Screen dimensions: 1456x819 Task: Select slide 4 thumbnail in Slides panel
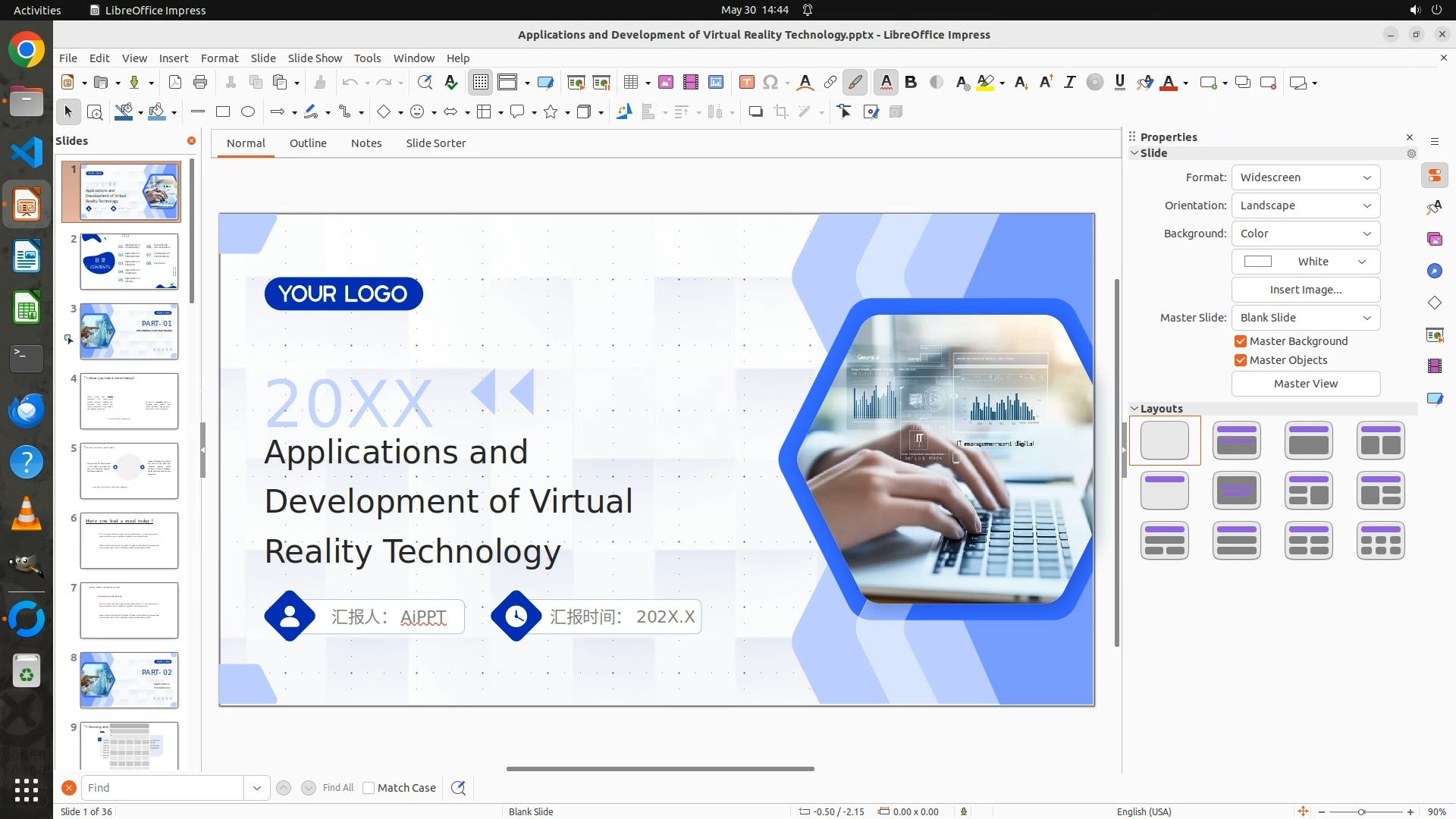point(129,401)
